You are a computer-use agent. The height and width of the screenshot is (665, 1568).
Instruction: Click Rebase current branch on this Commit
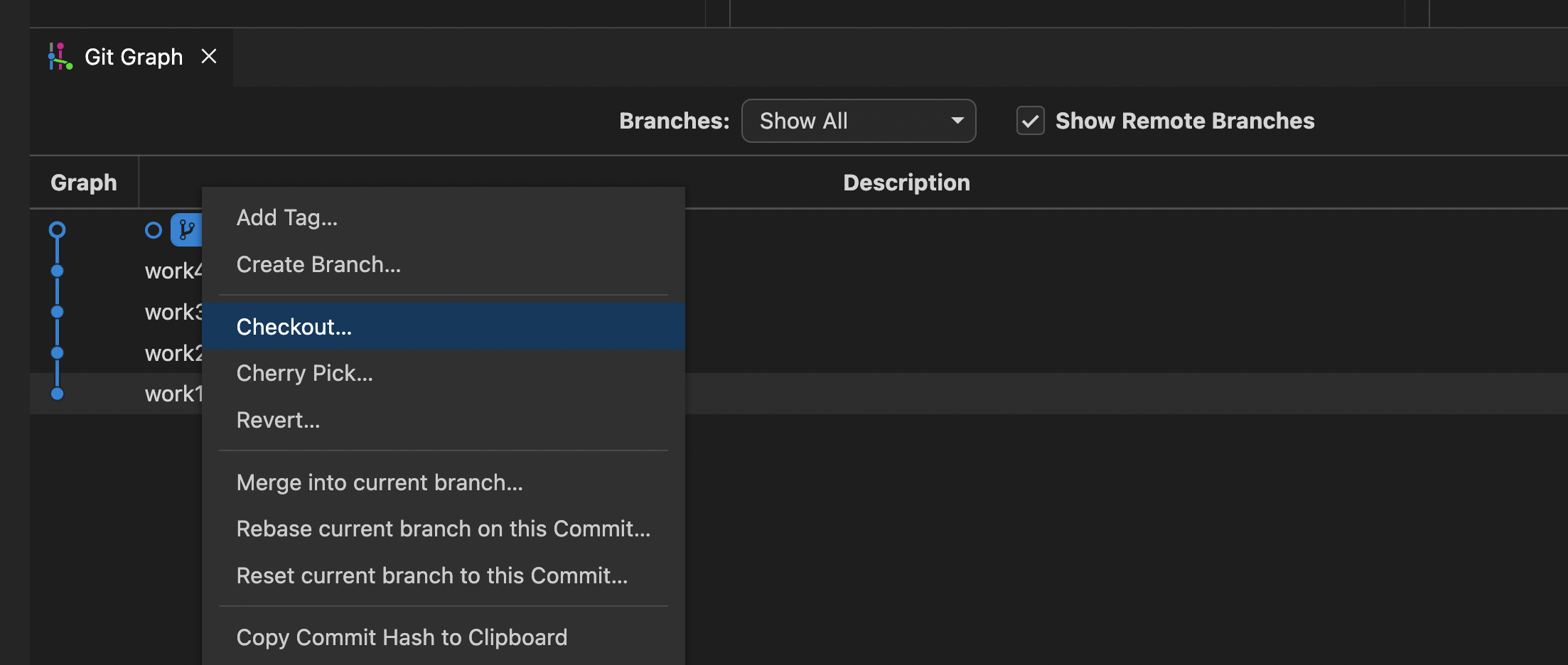pyautogui.click(x=442, y=529)
